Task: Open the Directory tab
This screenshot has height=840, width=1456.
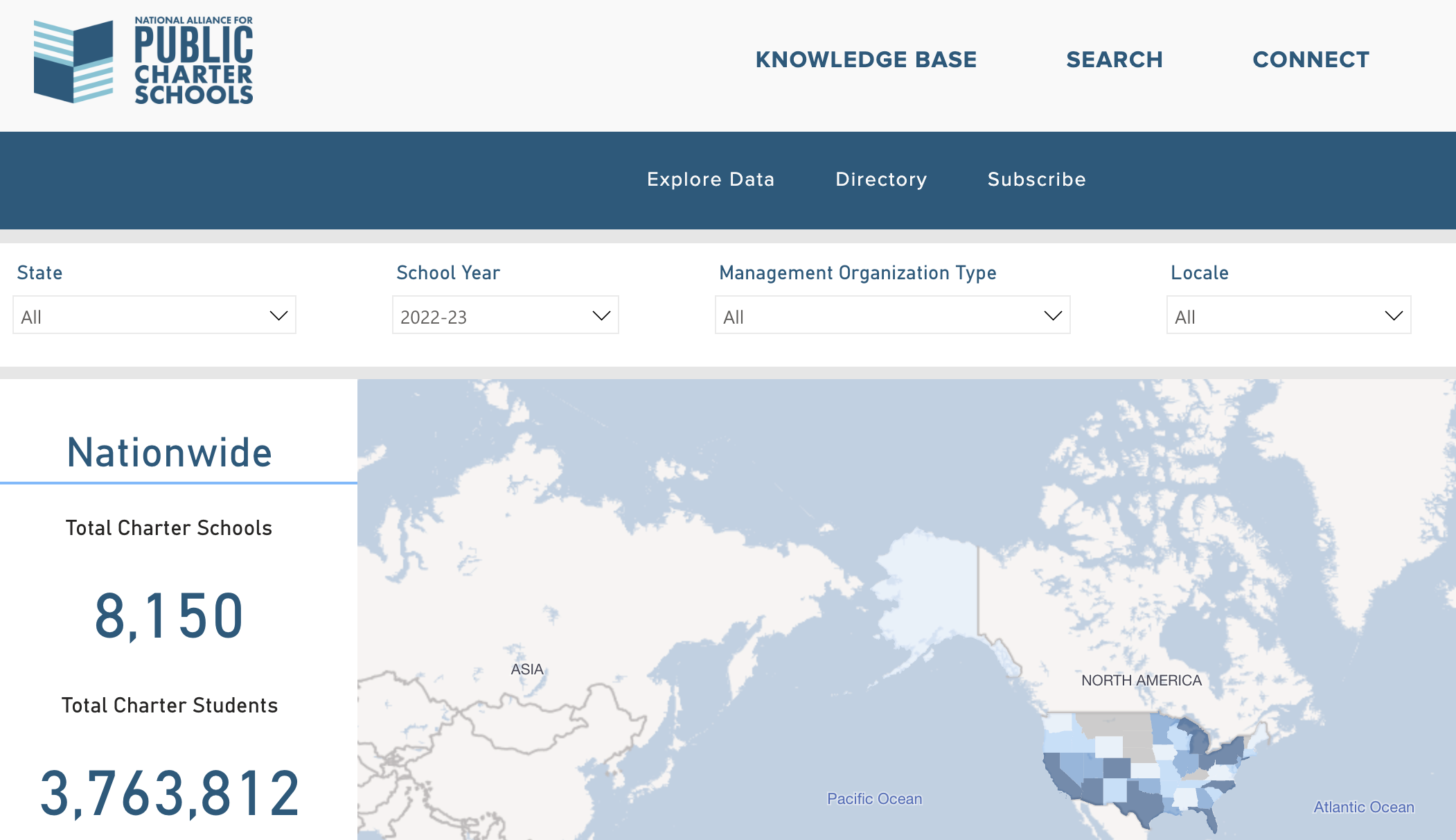Action: tap(881, 180)
